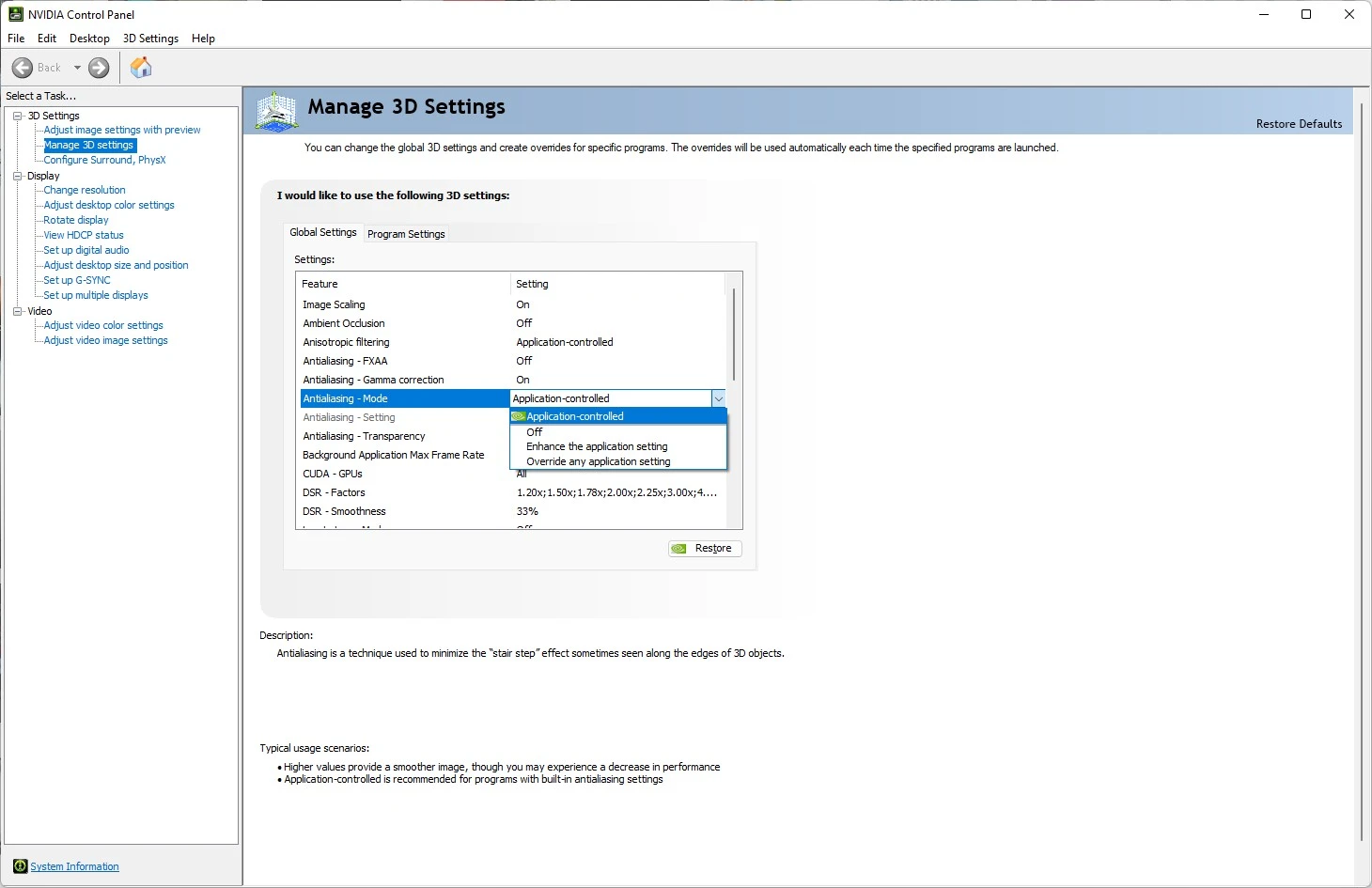1372x888 pixels.
Task: Click the Back navigation arrow icon
Action: pos(23,67)
